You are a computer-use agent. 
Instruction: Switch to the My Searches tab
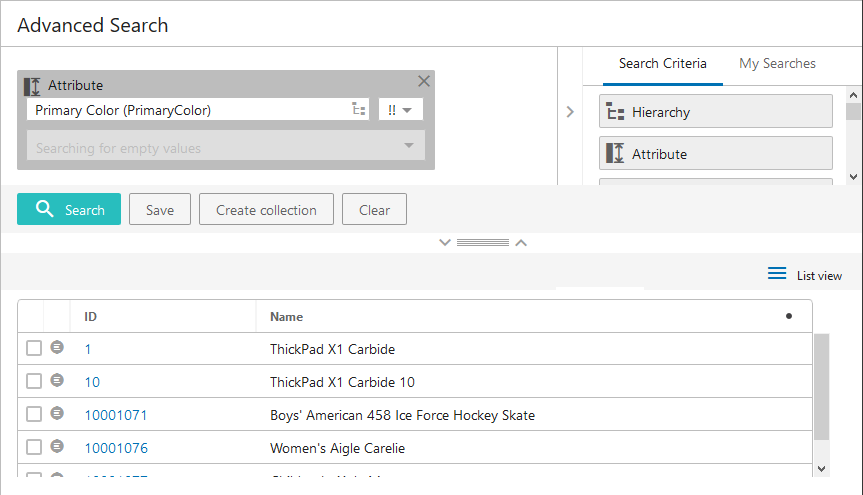tap(777, 64)
